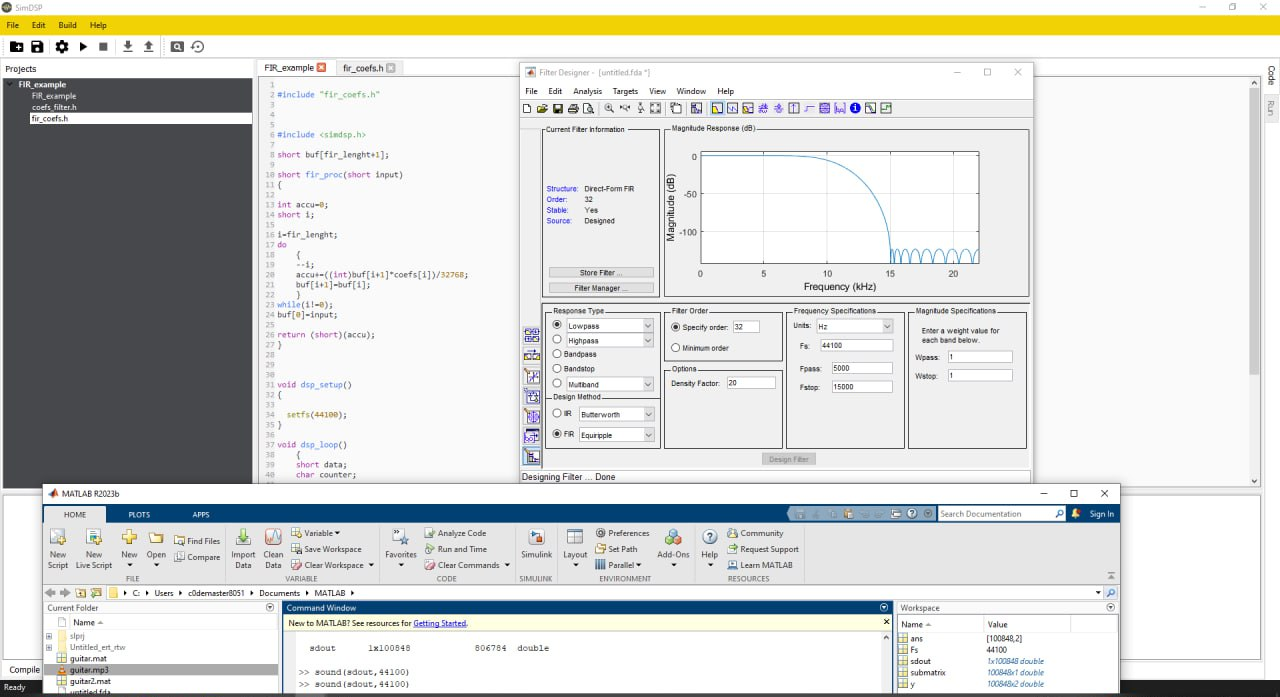Image resolution: width=1280 pixels, height=697 pixels.
Task: Click the SimDSP download arrow icon
Action: point(128,47)
